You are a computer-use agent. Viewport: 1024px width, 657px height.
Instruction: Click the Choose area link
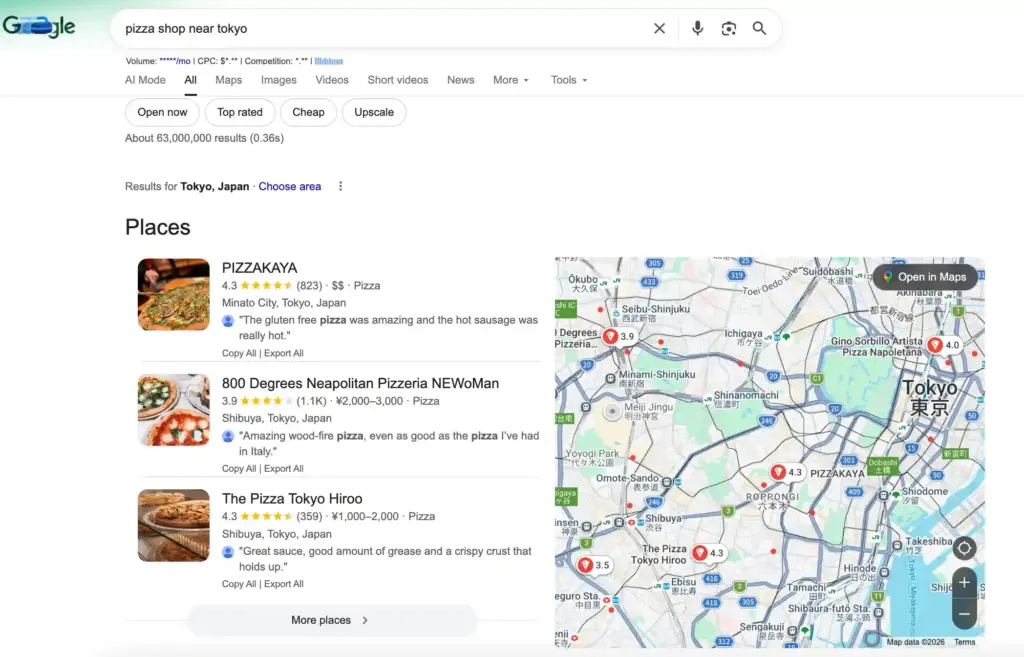pyautogui.click(x=290, y=187)
